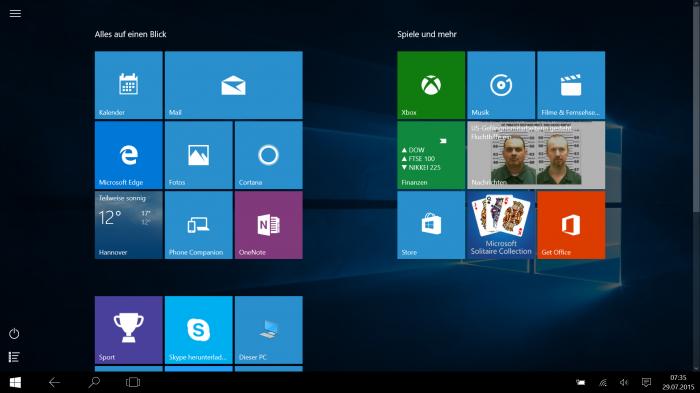
Task: Click the power button in sidebar
Action: pos(14,334)
